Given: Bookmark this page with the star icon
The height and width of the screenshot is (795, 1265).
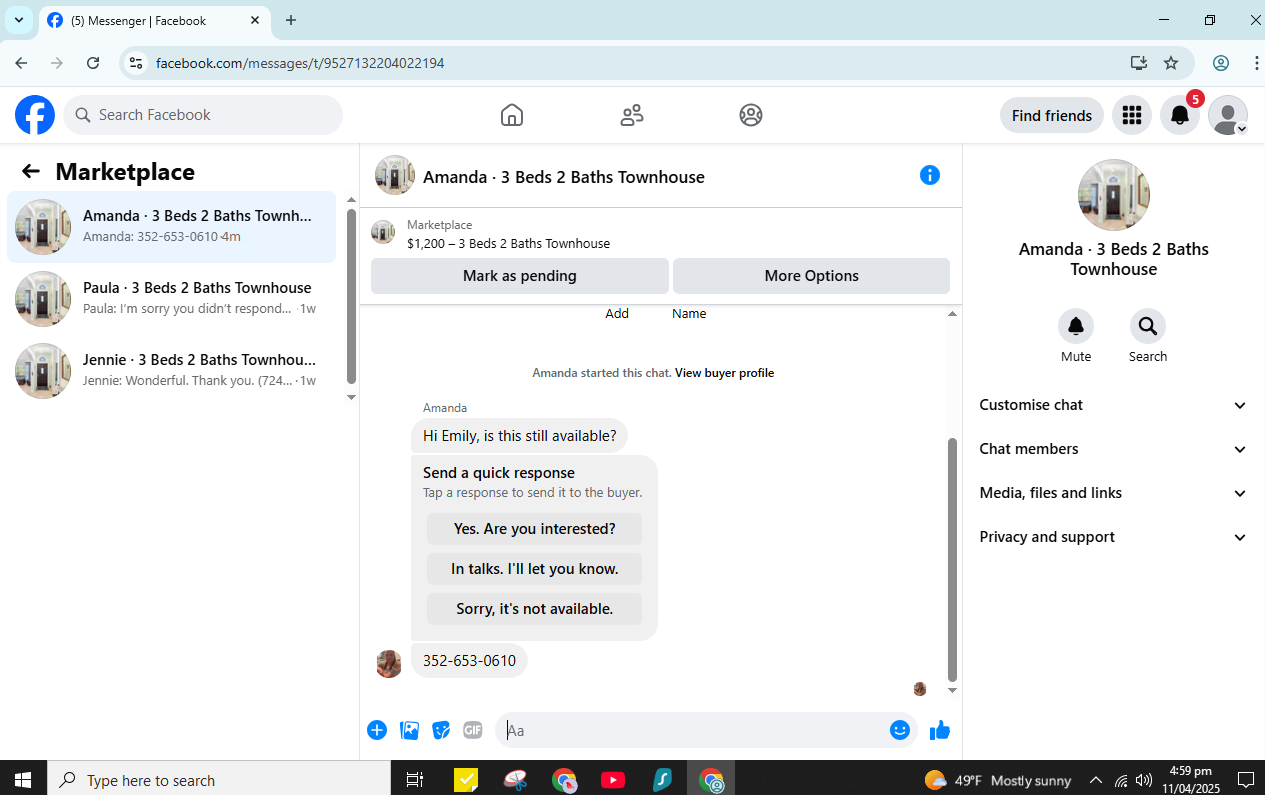Looking at the screenshot, I should [1171, 63].
